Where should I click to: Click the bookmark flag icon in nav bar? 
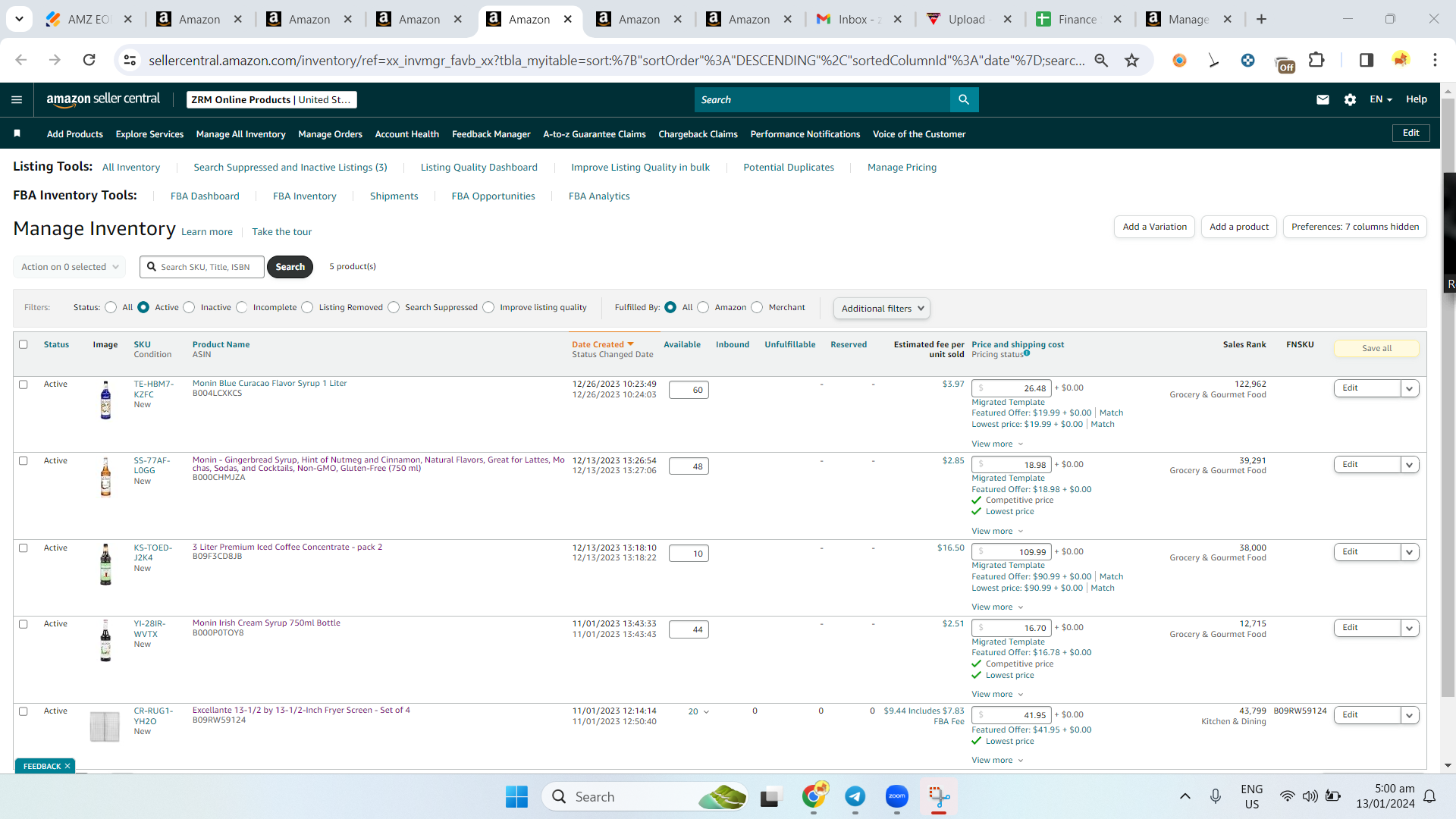pos(17,133)
